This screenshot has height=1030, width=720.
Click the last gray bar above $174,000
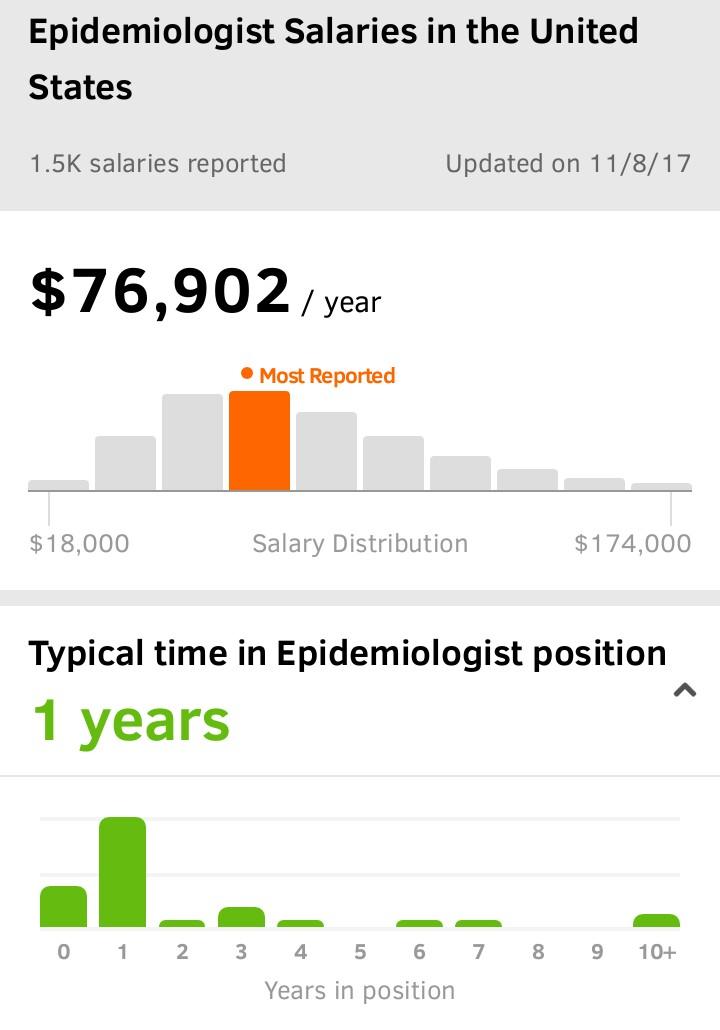(661, 487)
